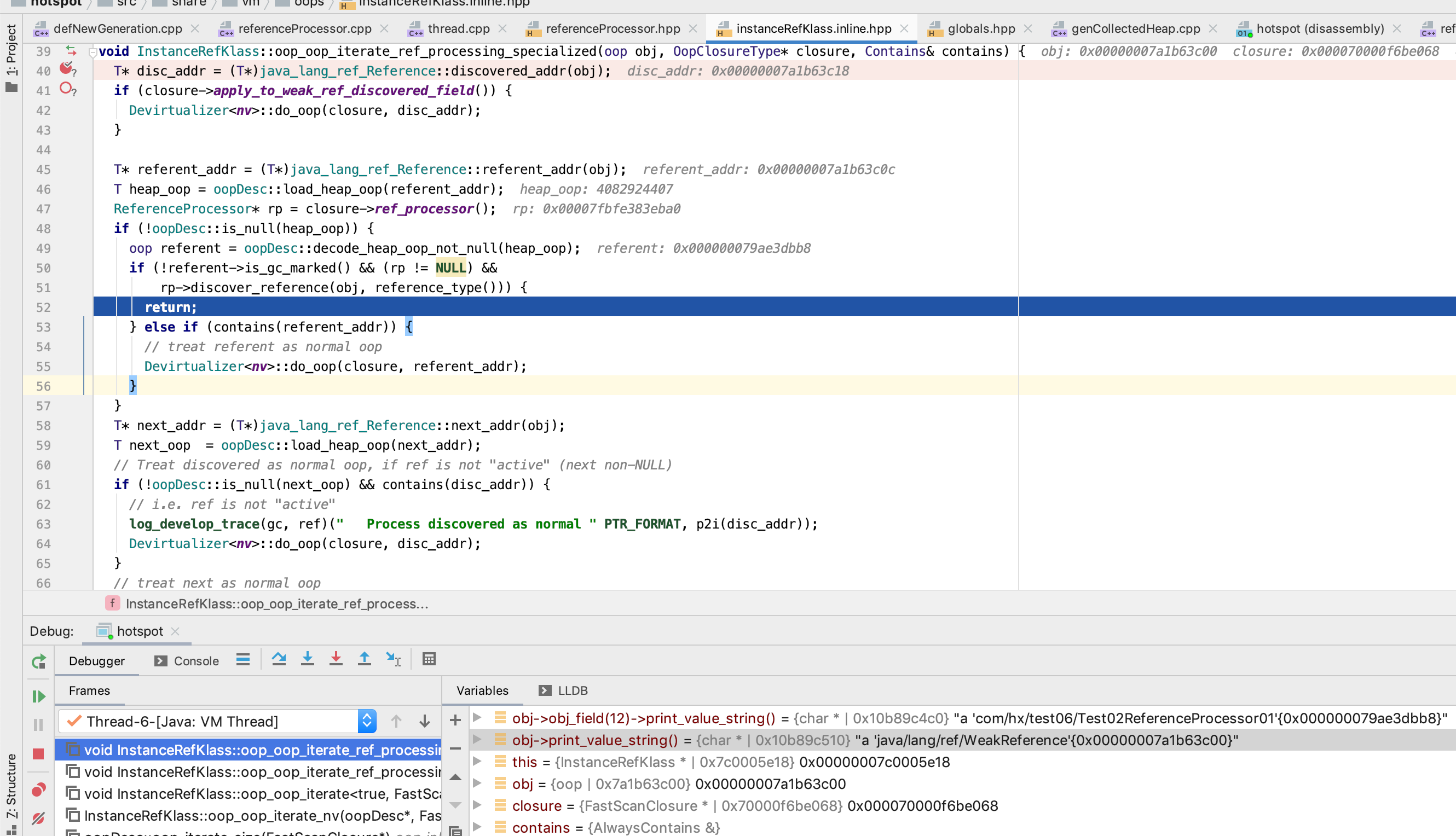
Task: Expand the closure variable in Variables panel
Action: click(x=477, y=805)
